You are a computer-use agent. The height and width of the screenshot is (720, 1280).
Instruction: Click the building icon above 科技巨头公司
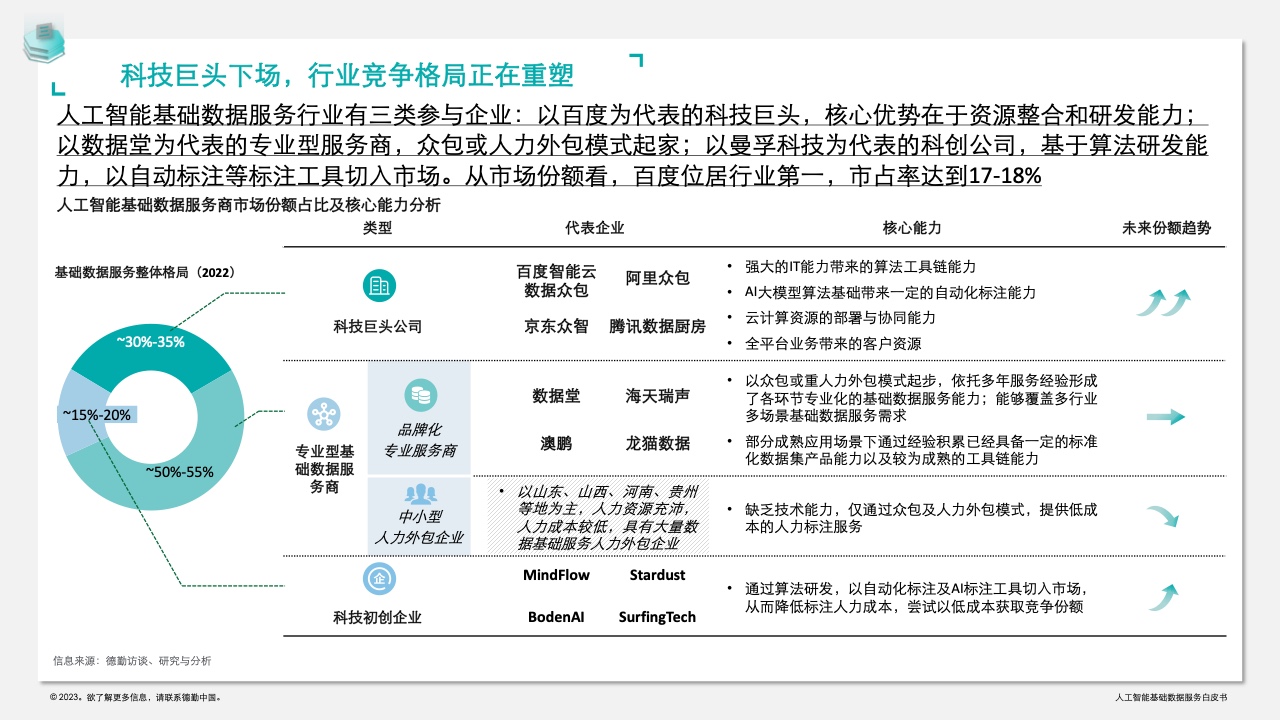point(378,286)
